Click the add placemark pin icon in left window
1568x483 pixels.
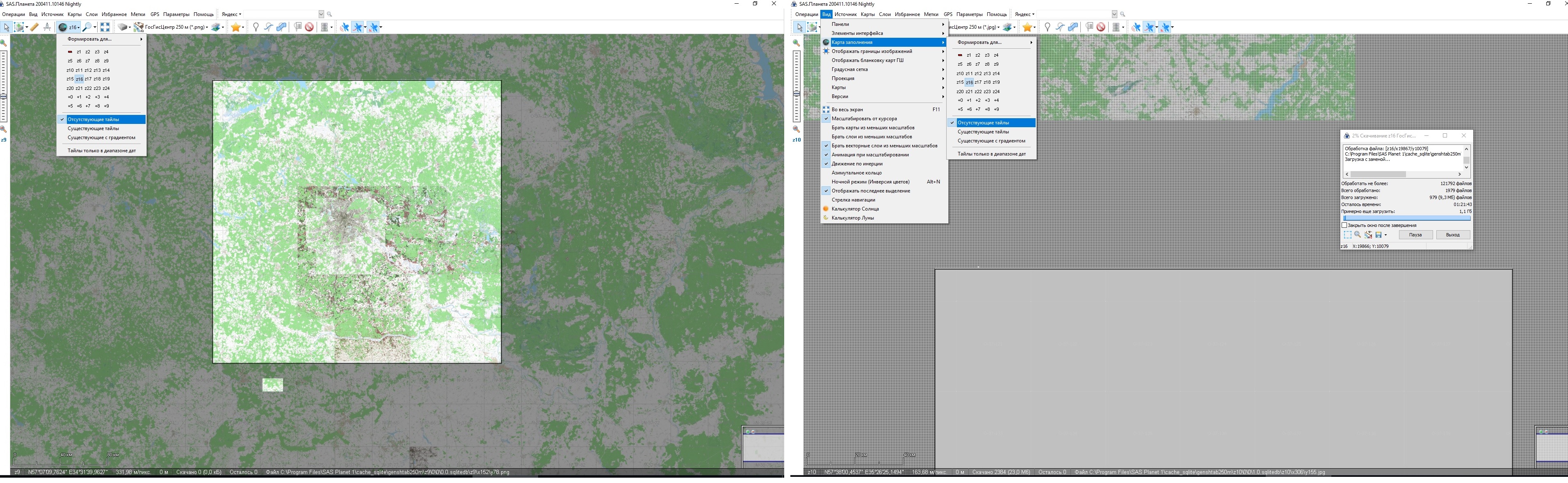pyautogui.click(x=256, y=27)
